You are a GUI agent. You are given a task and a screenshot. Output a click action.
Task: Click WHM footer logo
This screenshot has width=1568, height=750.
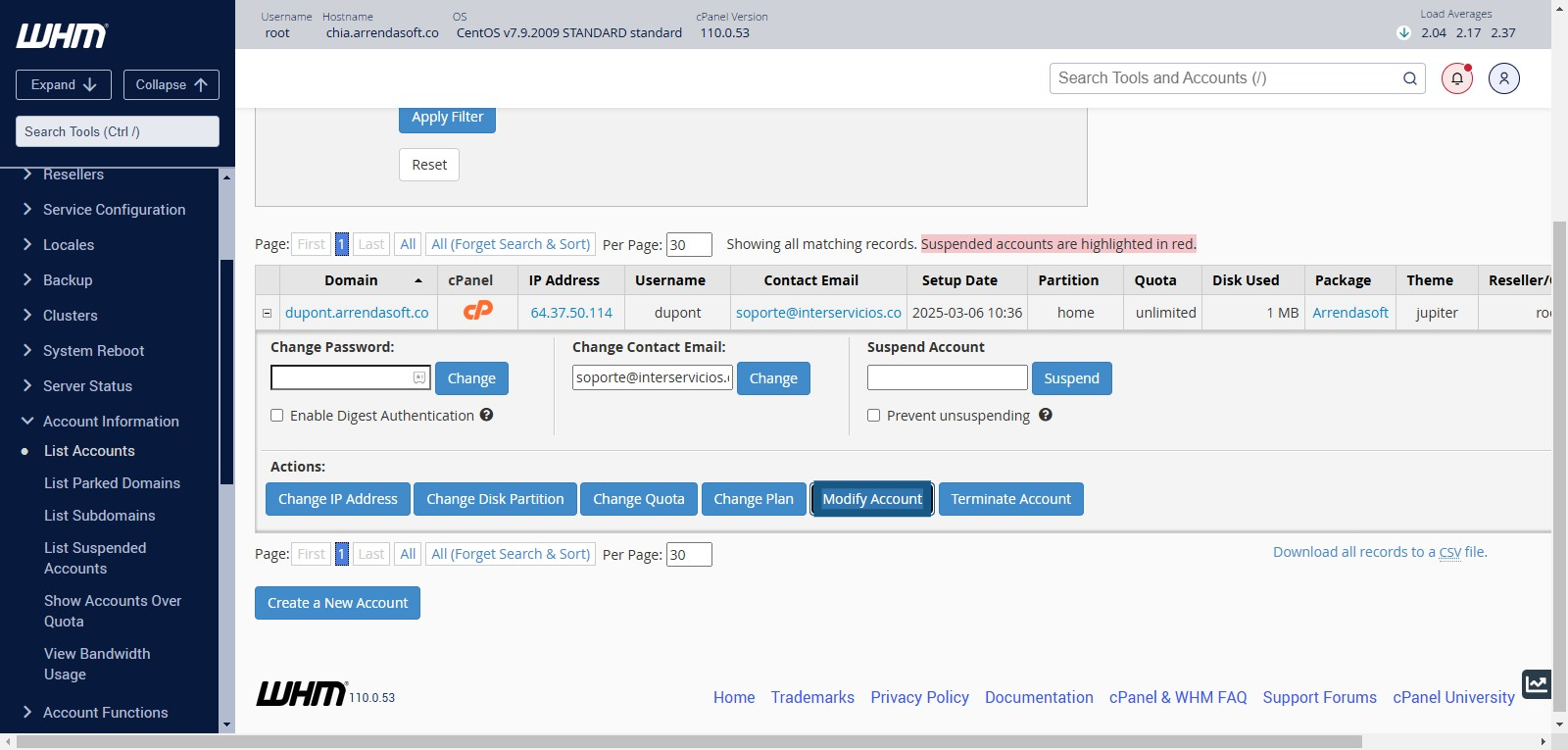click(302, 693)
